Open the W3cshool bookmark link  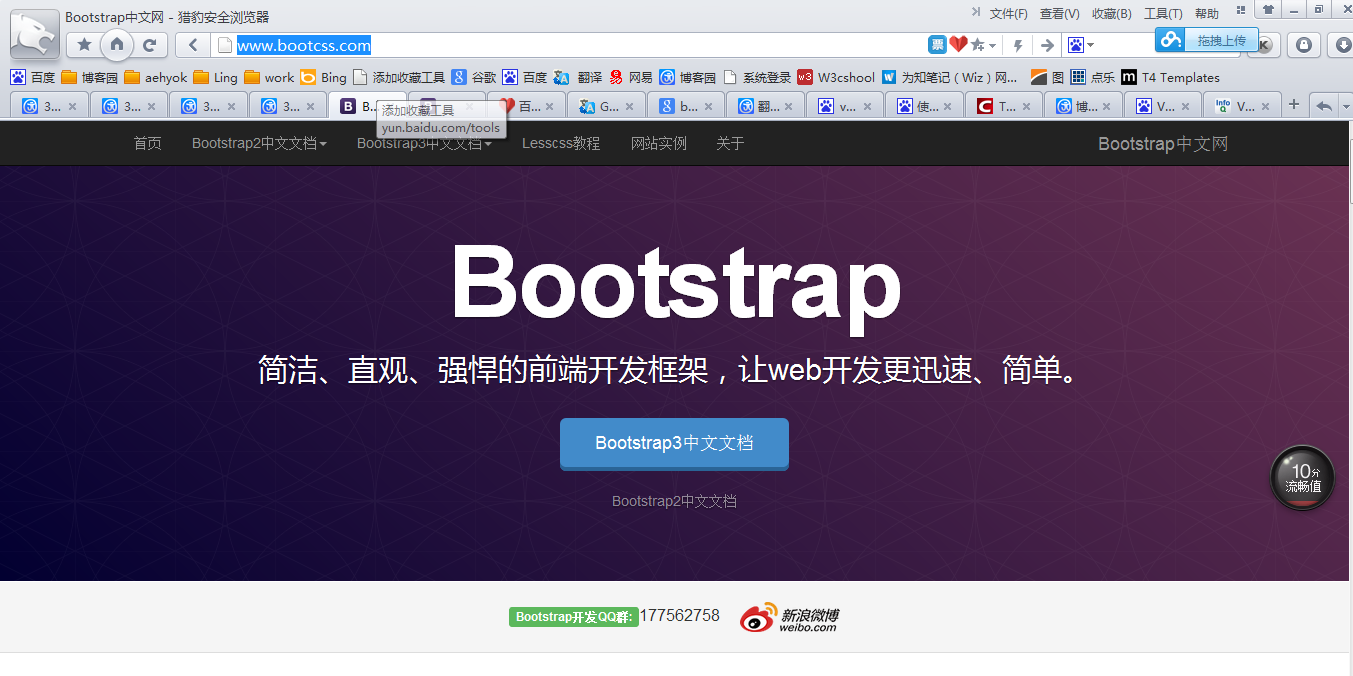[x=844, y=76]
